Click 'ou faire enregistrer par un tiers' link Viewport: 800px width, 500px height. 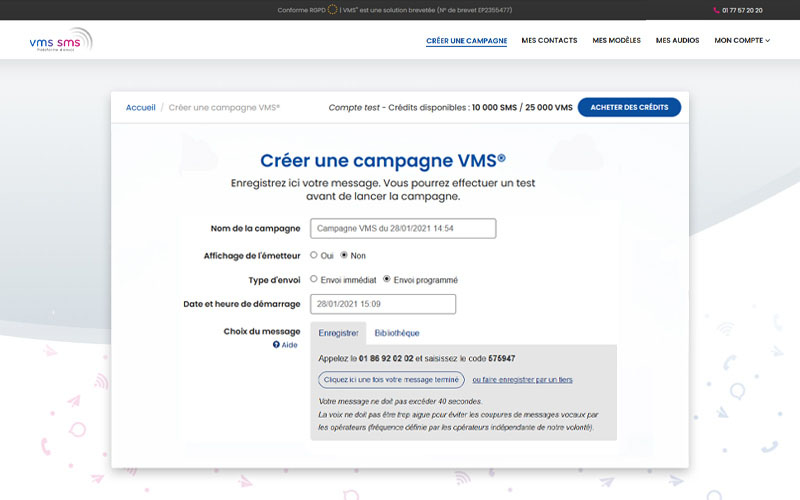tap(522, 380)
